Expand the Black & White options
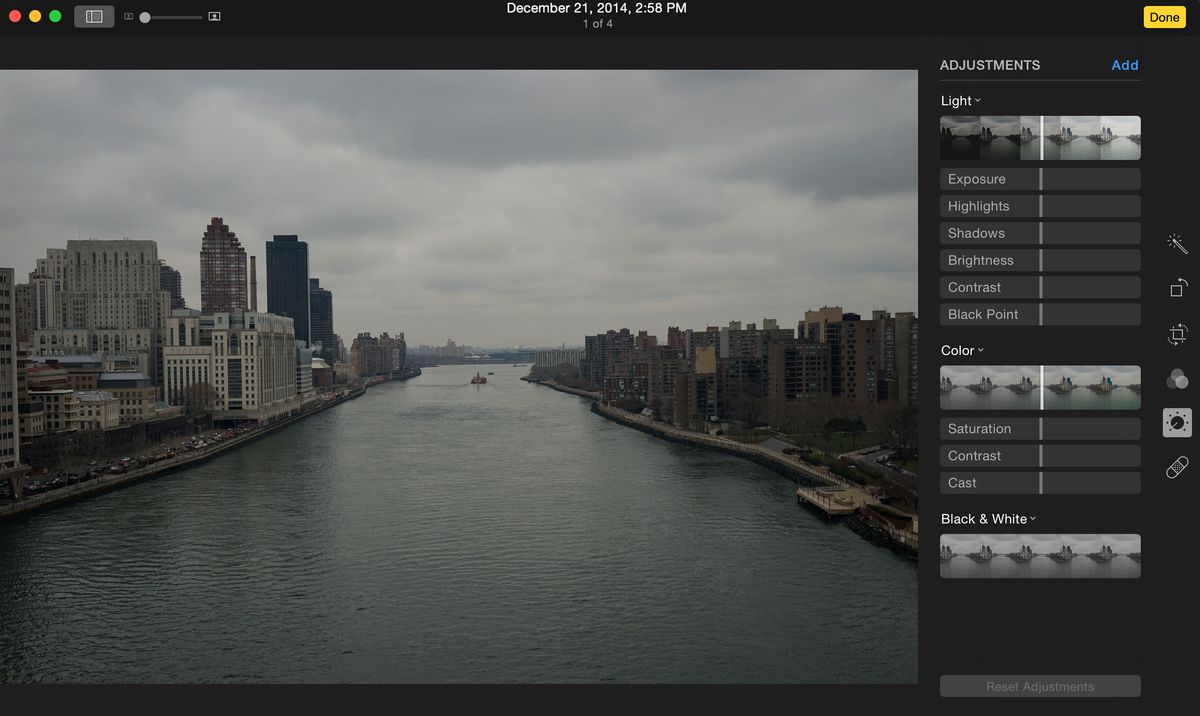Screen dimensions: 1200x716 click(x=1034, y=518)
